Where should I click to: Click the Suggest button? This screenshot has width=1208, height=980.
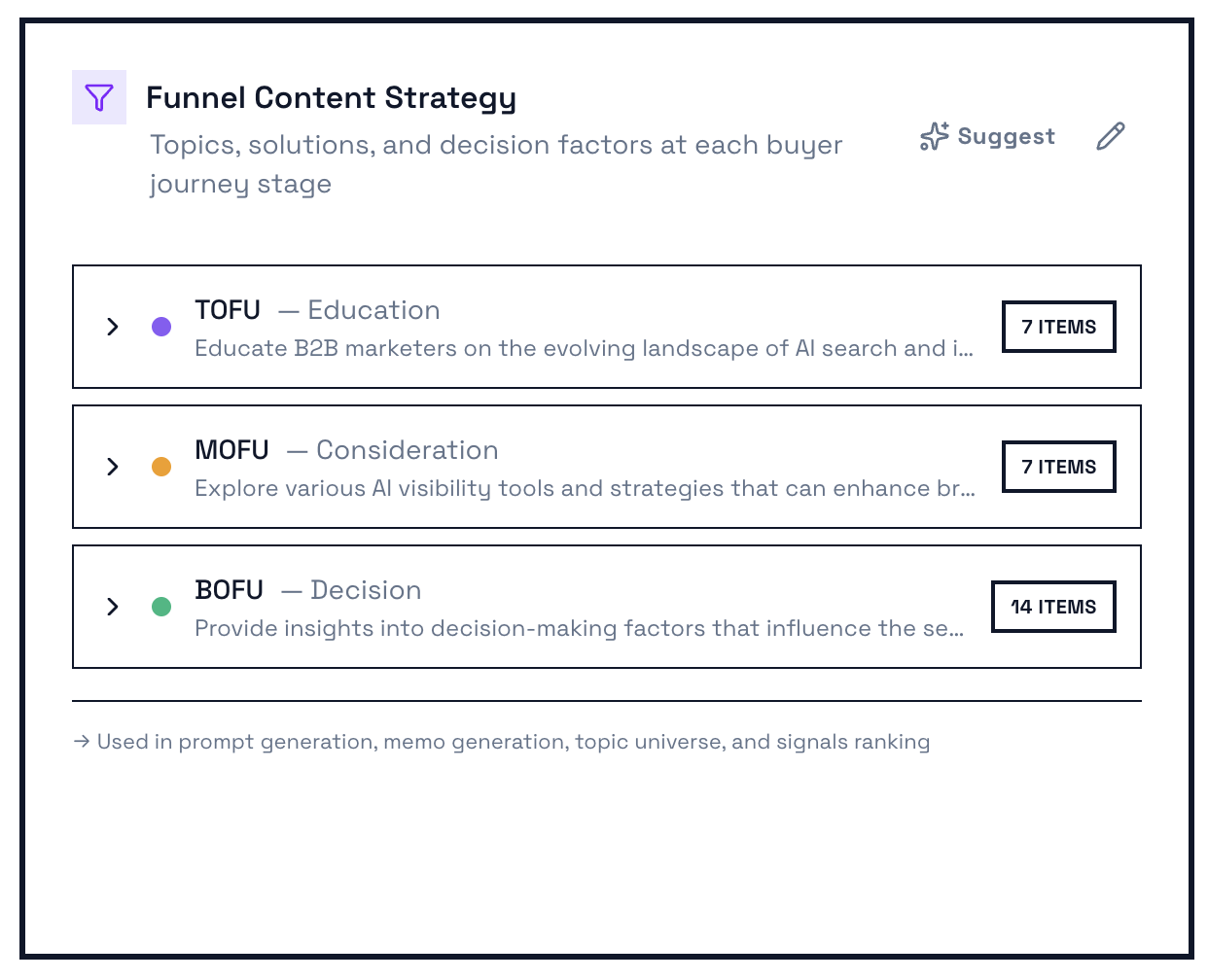coord(986,136)
